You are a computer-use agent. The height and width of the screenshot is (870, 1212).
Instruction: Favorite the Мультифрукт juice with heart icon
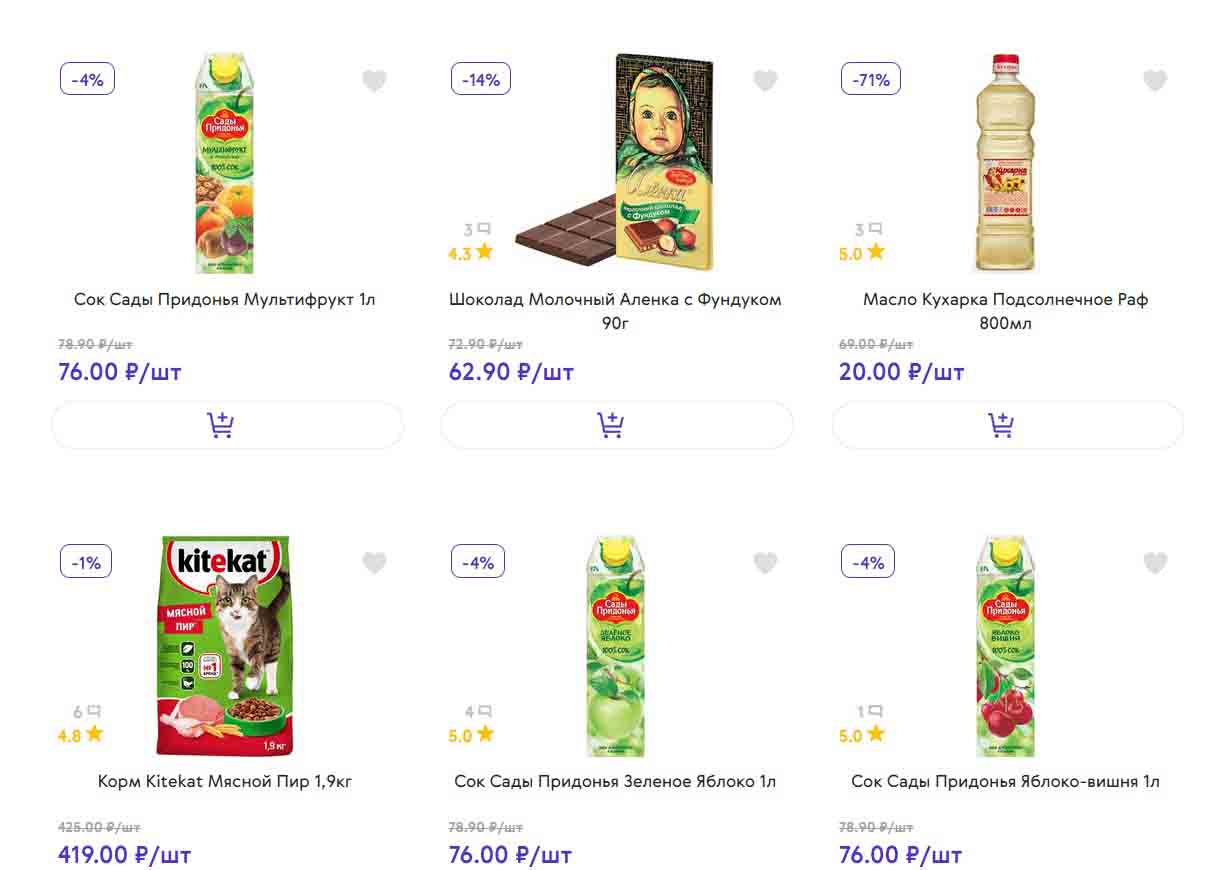[x=374, y=81]
